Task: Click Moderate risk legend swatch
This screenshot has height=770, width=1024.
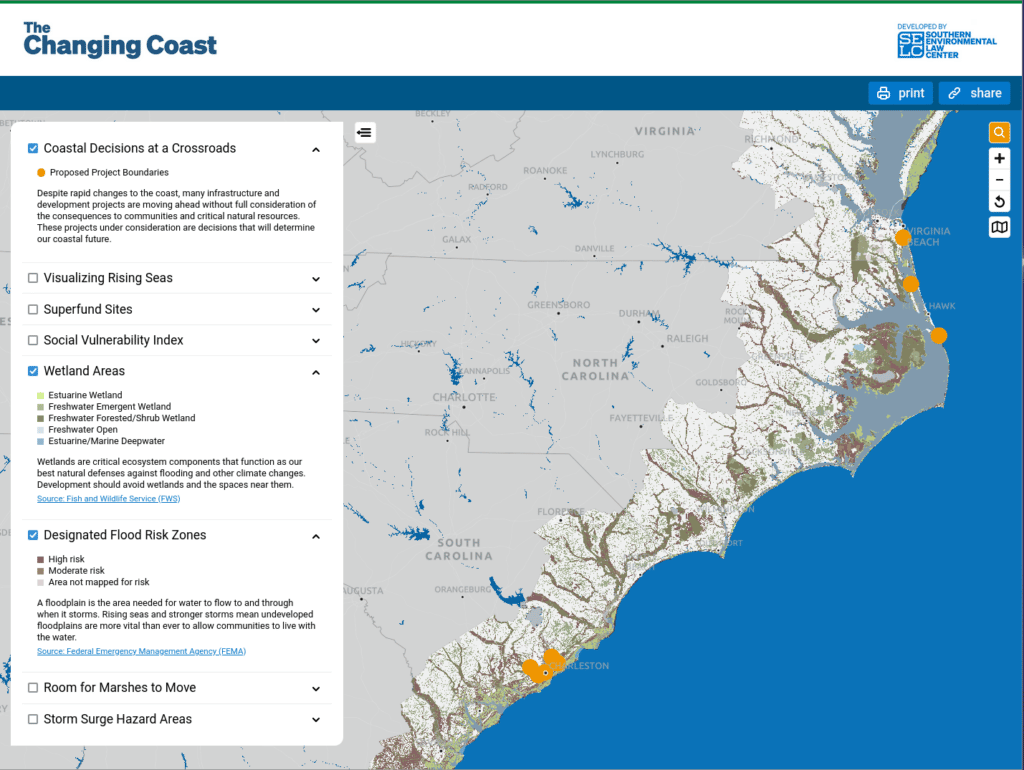Action: coord(40,571)
